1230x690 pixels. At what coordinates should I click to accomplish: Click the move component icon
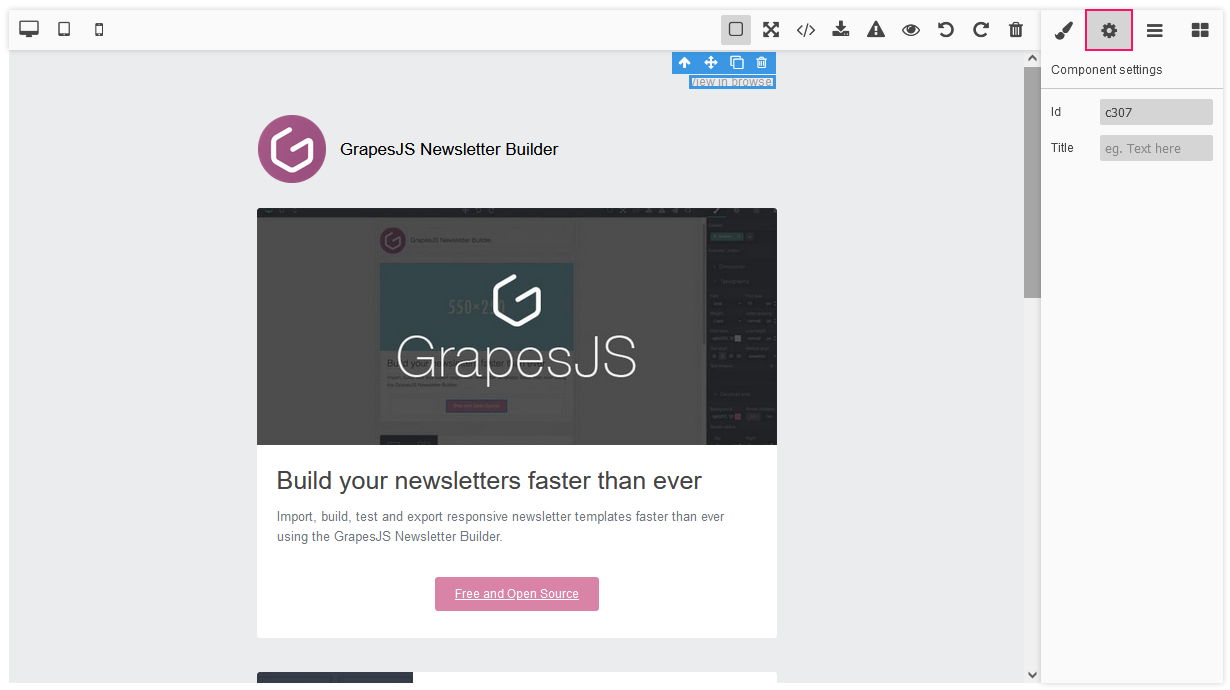711,63
